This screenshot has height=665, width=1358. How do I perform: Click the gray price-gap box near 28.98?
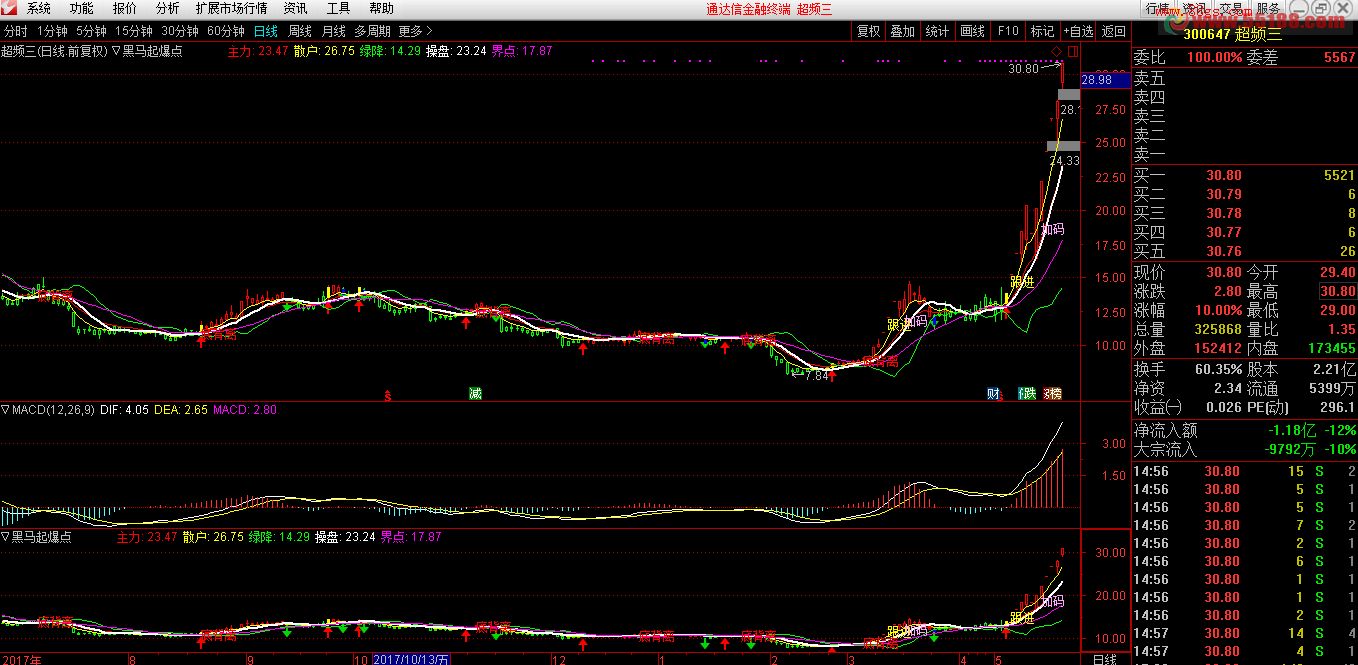tap(1069, 95)
